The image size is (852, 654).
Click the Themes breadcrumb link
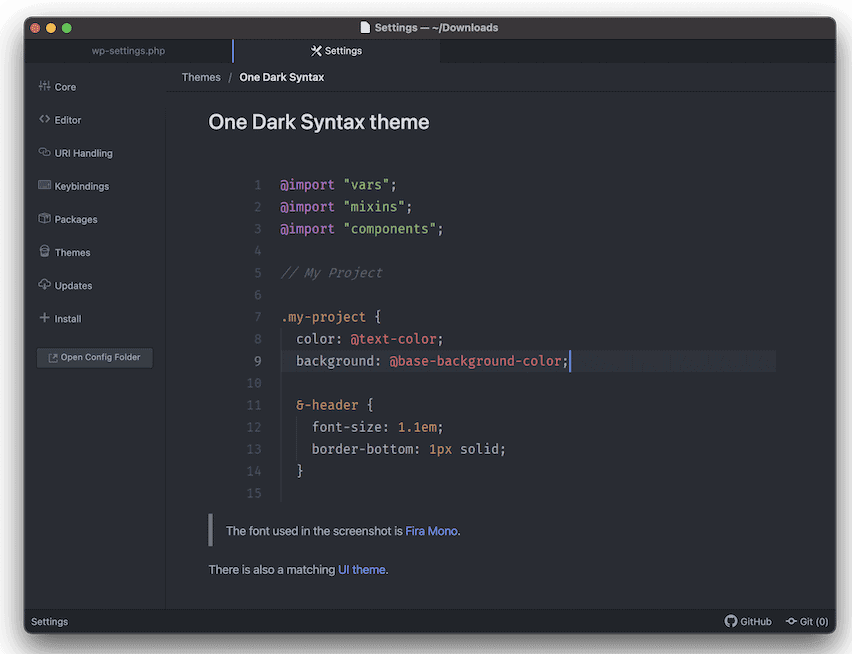[x=201, y=77]
